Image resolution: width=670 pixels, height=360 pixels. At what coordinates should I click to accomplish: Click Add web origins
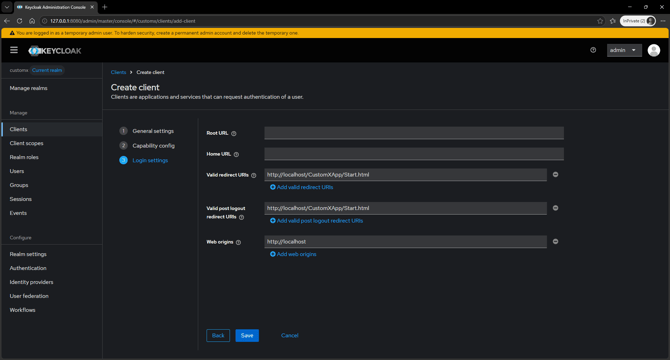[x=293, y=255]
